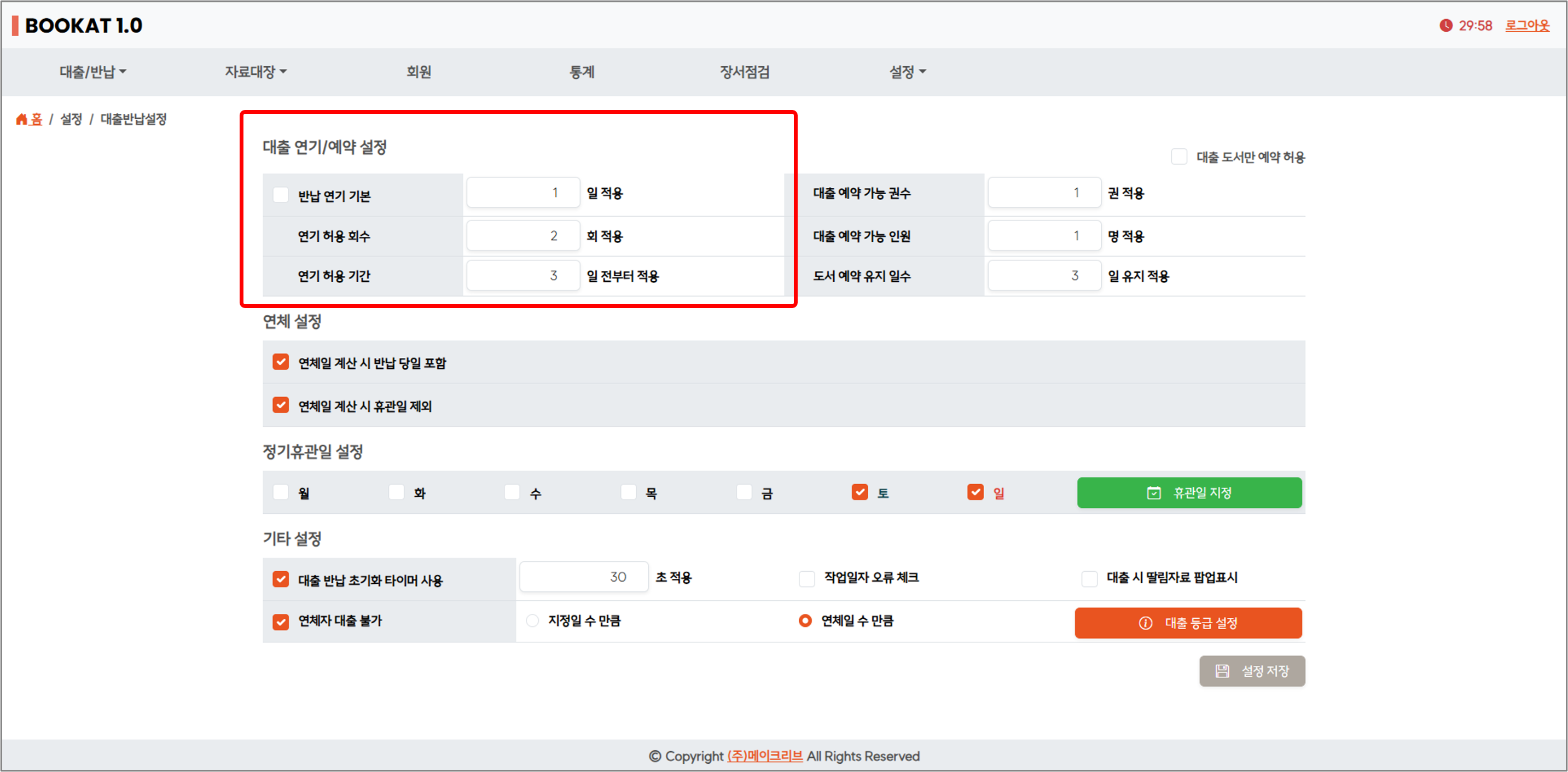
Task: Expand the 설정 dropdown menu
Action: [x=907, y=72]
